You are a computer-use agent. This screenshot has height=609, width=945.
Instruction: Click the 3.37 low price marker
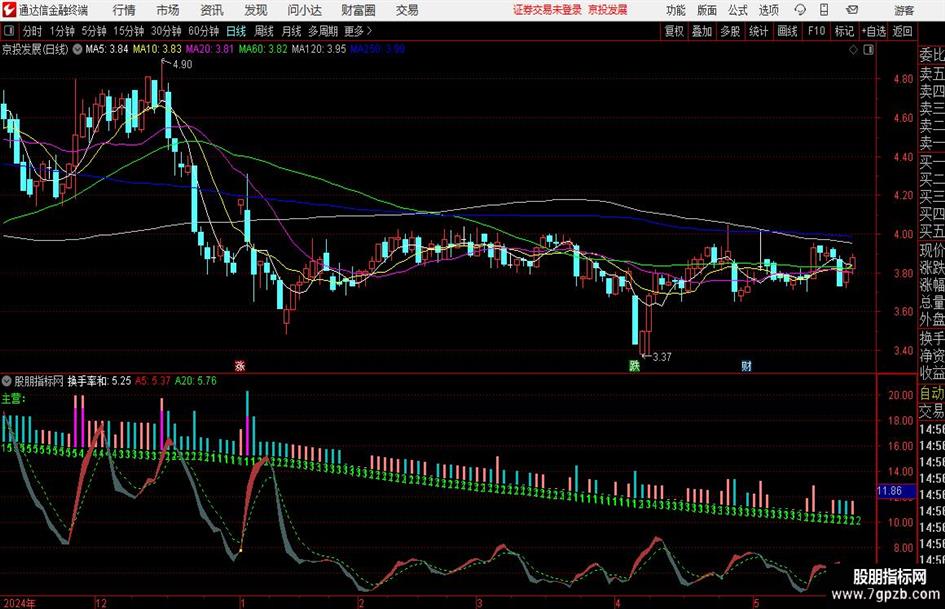pyautogui.click(x=662, y=357)
